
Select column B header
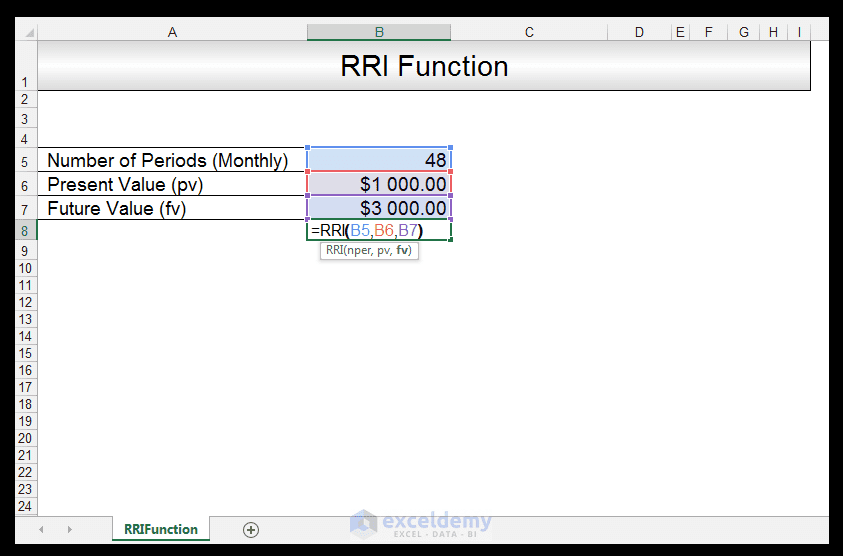(x=379, y=32)
